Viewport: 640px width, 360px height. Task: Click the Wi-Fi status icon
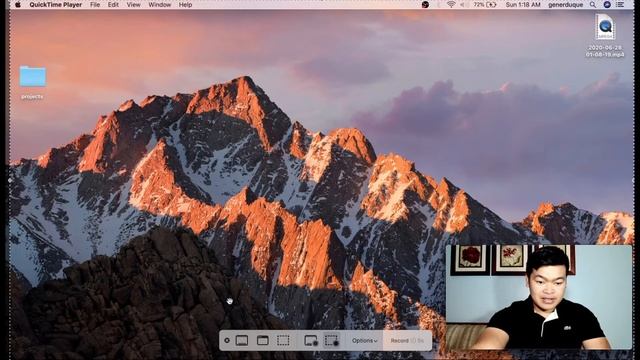(x=451, y=5)
